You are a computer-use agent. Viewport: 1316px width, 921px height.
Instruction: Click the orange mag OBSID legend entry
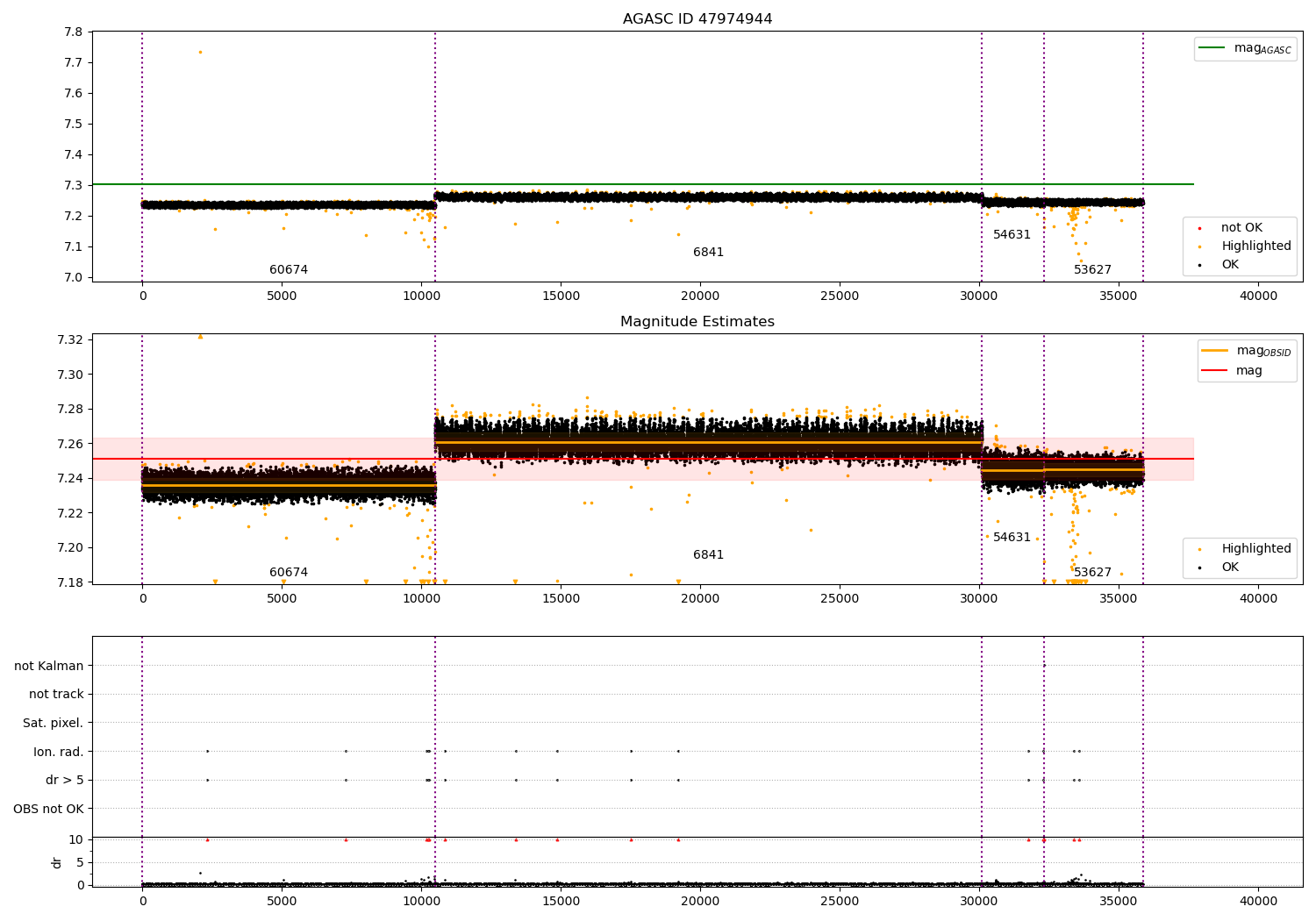[1247, 351]
